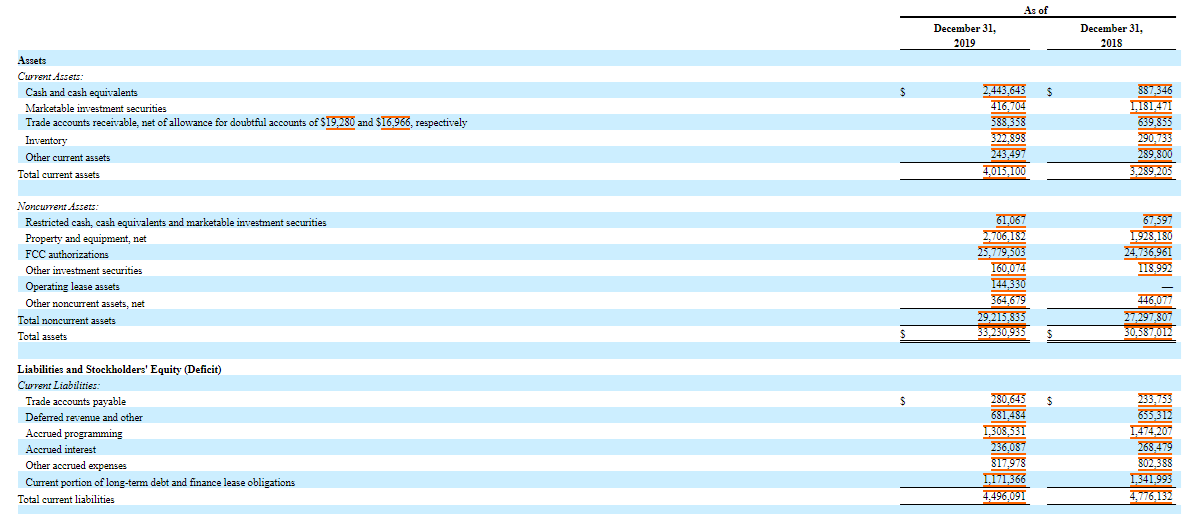Select the amount 233,753
This screenshot has width=1202, height=514.
coord(1155,400)
